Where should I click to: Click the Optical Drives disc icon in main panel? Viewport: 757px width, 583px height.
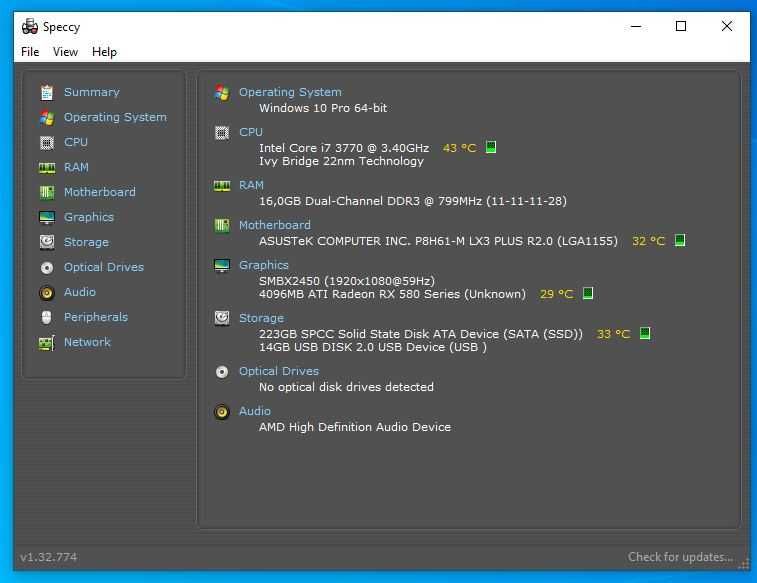pyautogui.click(x=222, y=372)
